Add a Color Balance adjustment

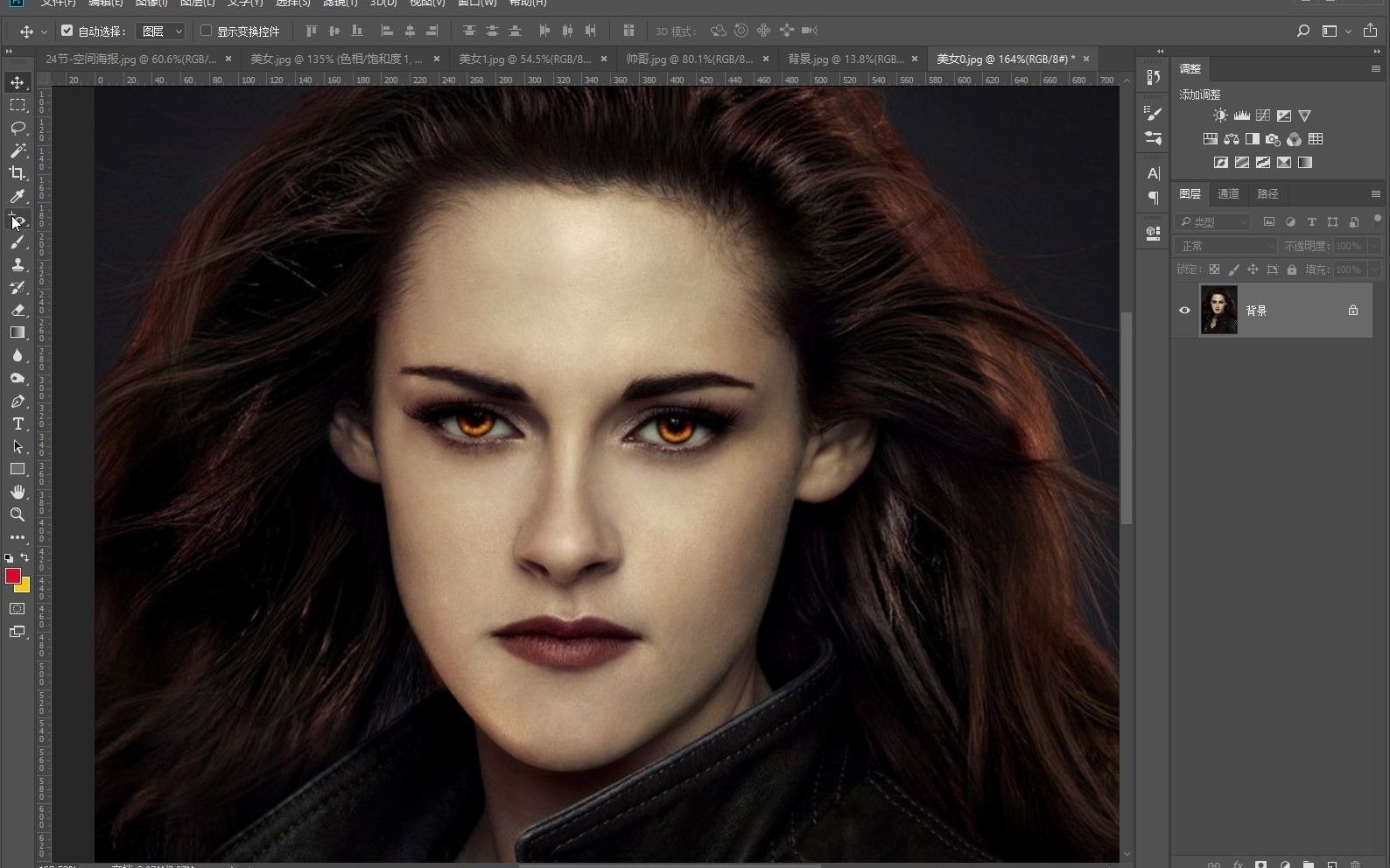pos(1232,139)
